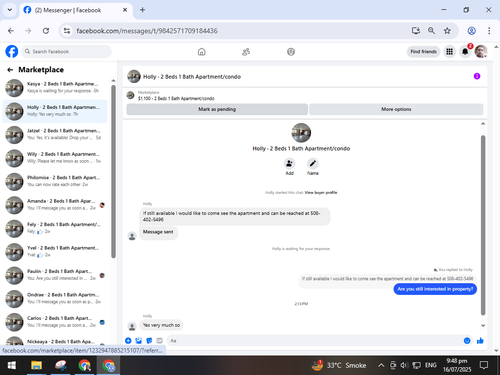Open the Chrome profile icon
The image size is (500, 375).
pos(471,31)
